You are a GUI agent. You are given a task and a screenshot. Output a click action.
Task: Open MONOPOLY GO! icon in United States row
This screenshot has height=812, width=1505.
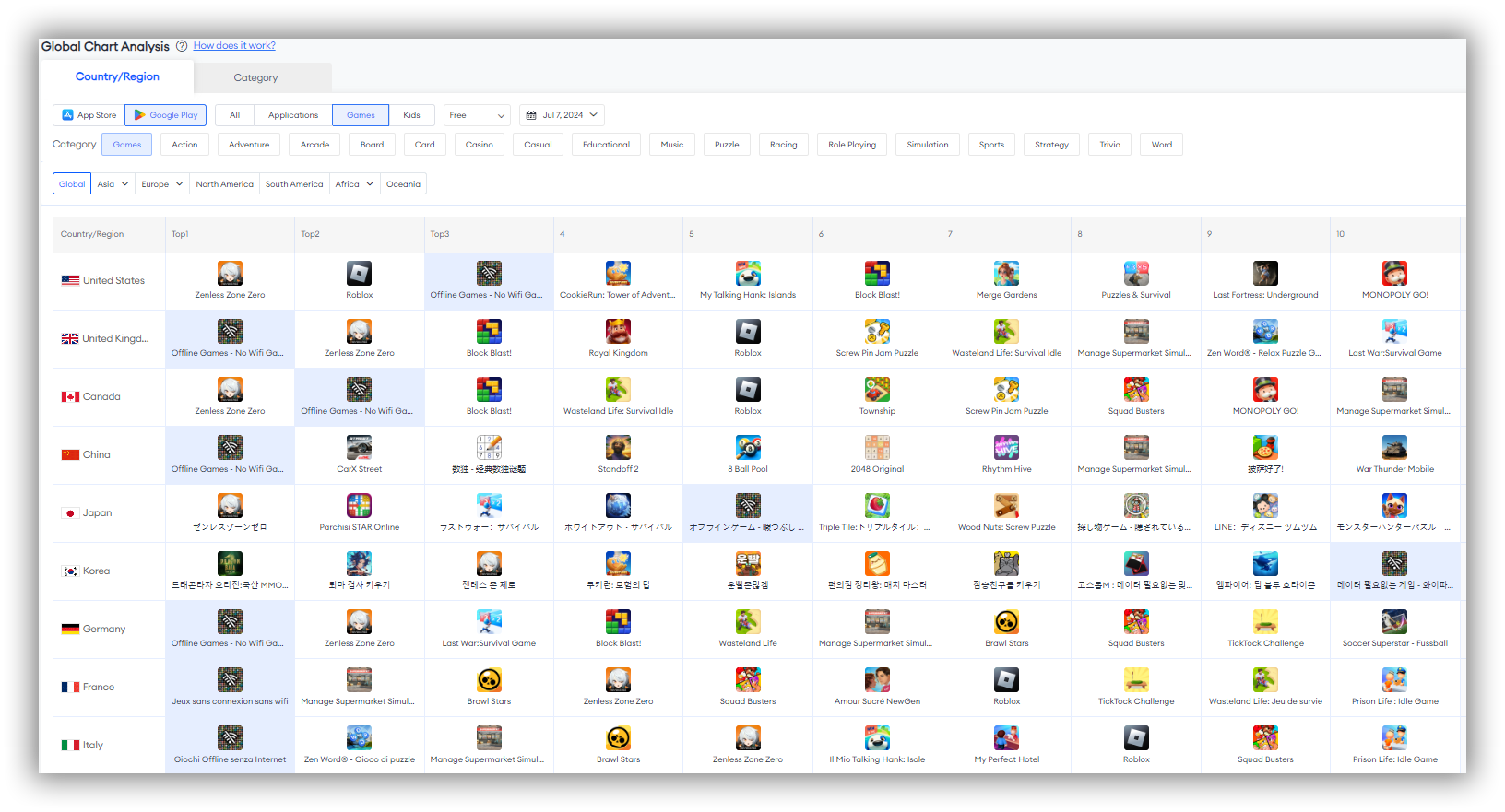tap(1394, 273)
